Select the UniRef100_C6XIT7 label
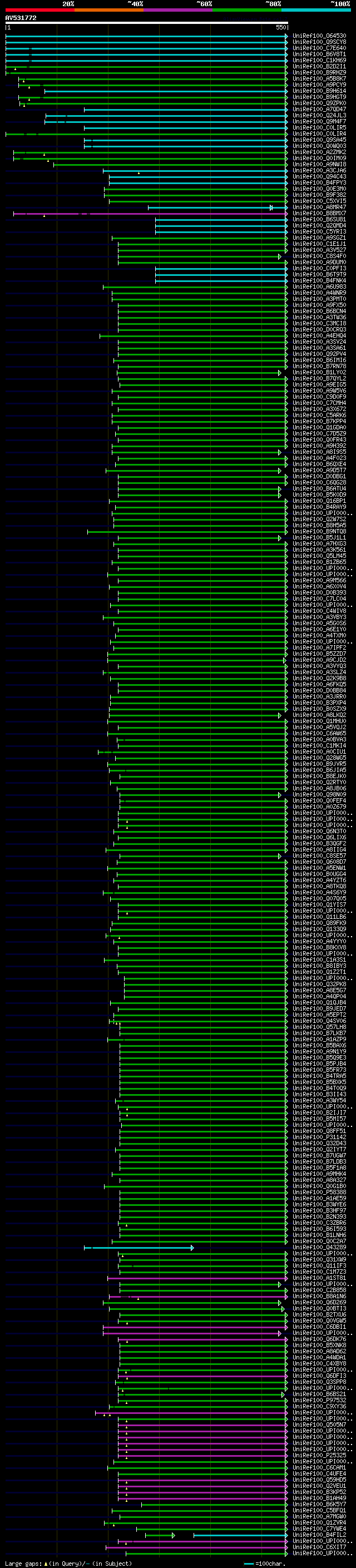The image size is (356, 1568). [x=319, y=1547]
